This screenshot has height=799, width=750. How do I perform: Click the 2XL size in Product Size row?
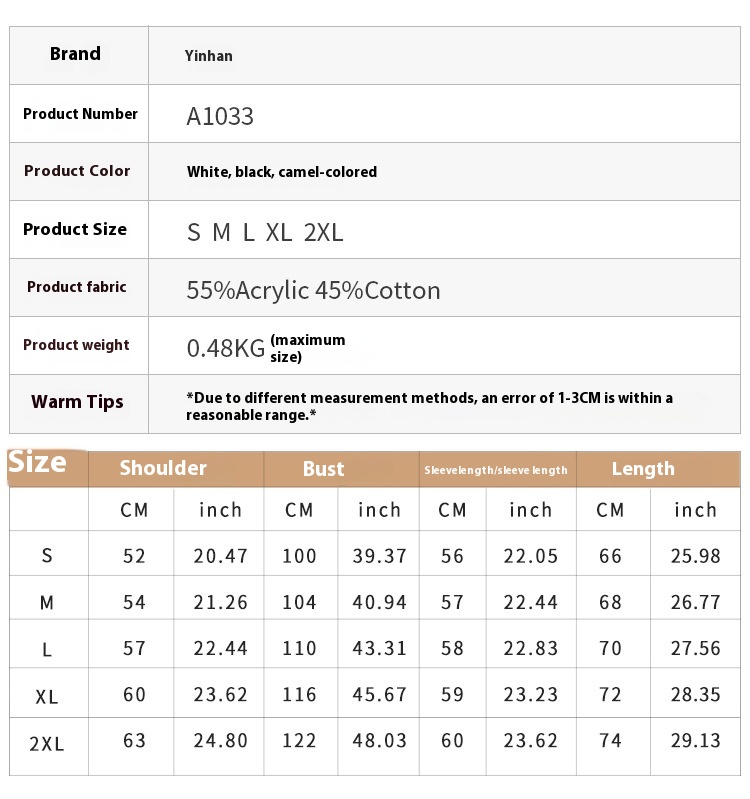[323, 233]
